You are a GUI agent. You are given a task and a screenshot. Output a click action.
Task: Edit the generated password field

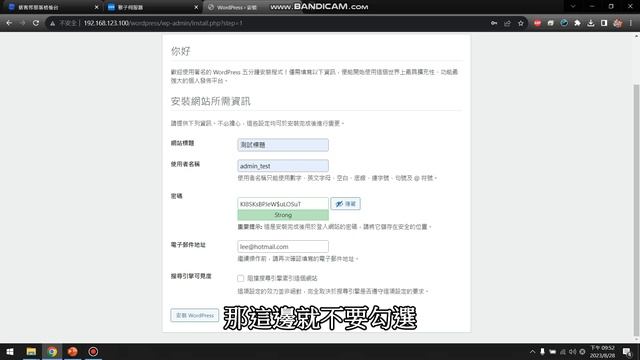tap(283, 204)
